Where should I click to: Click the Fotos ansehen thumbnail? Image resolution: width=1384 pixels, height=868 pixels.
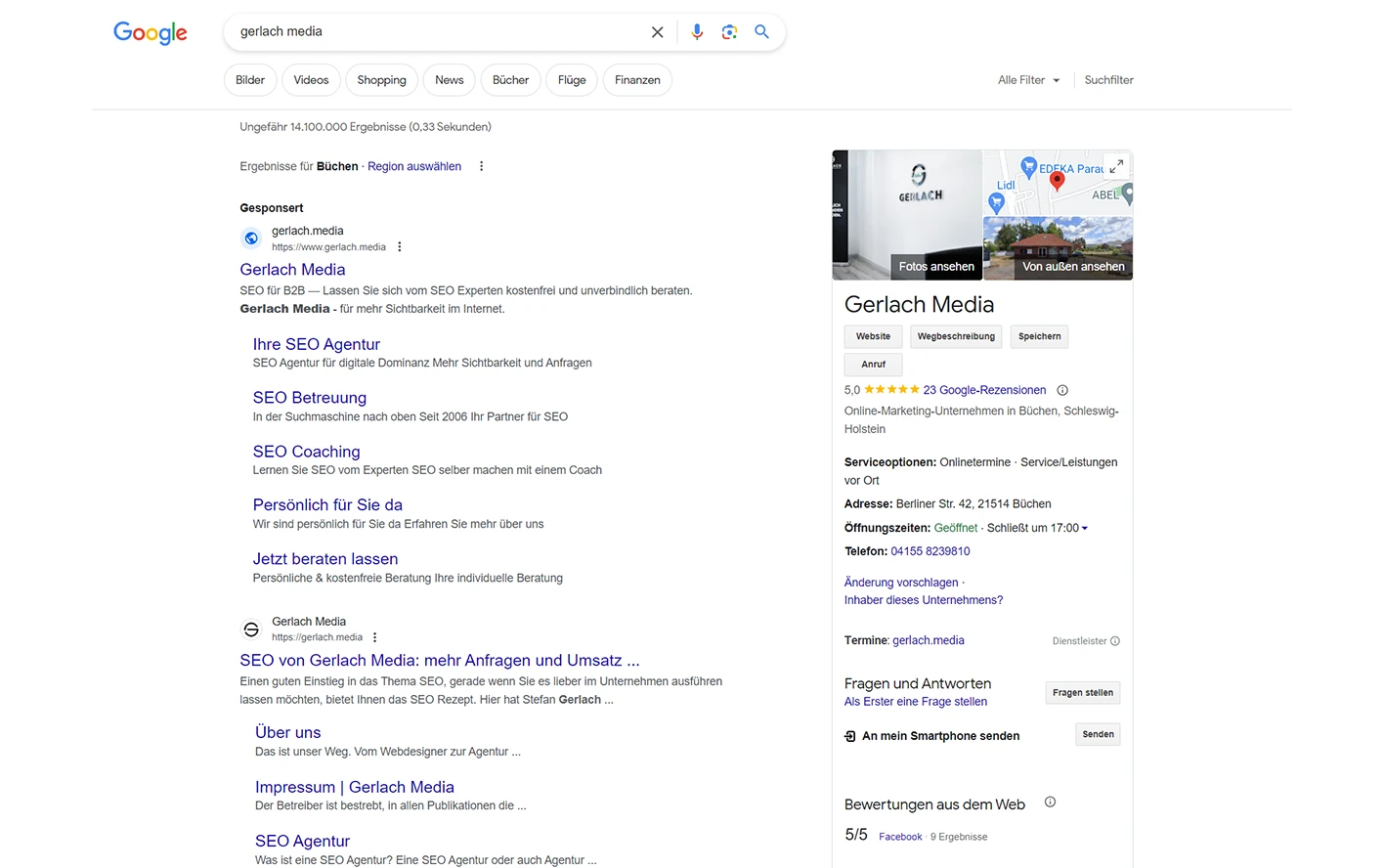[x=907, y=215]
